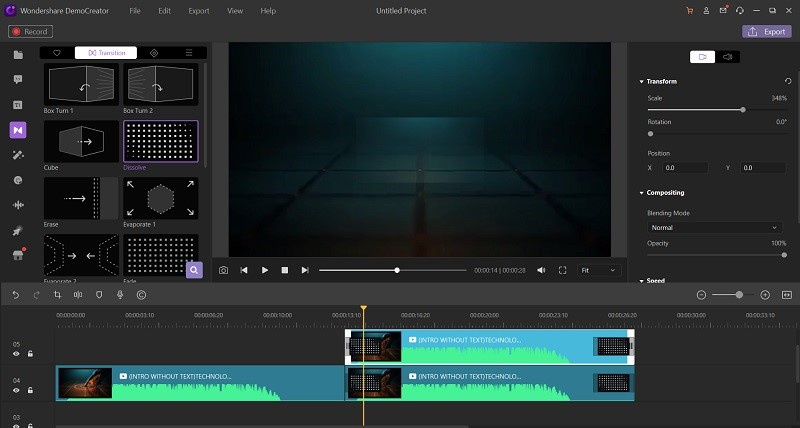This screenshot has width=800, height=428.
Task: Open the Fit zoom dropdown
Action: 598,270
